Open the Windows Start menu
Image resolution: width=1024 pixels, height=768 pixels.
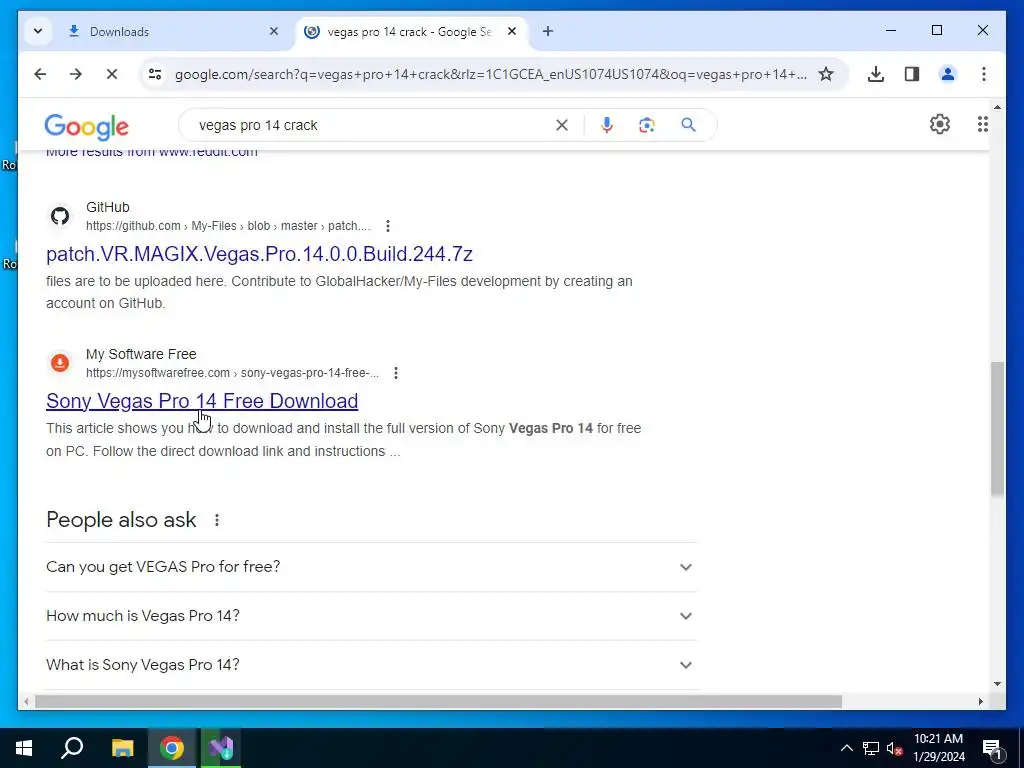[24, 748]
